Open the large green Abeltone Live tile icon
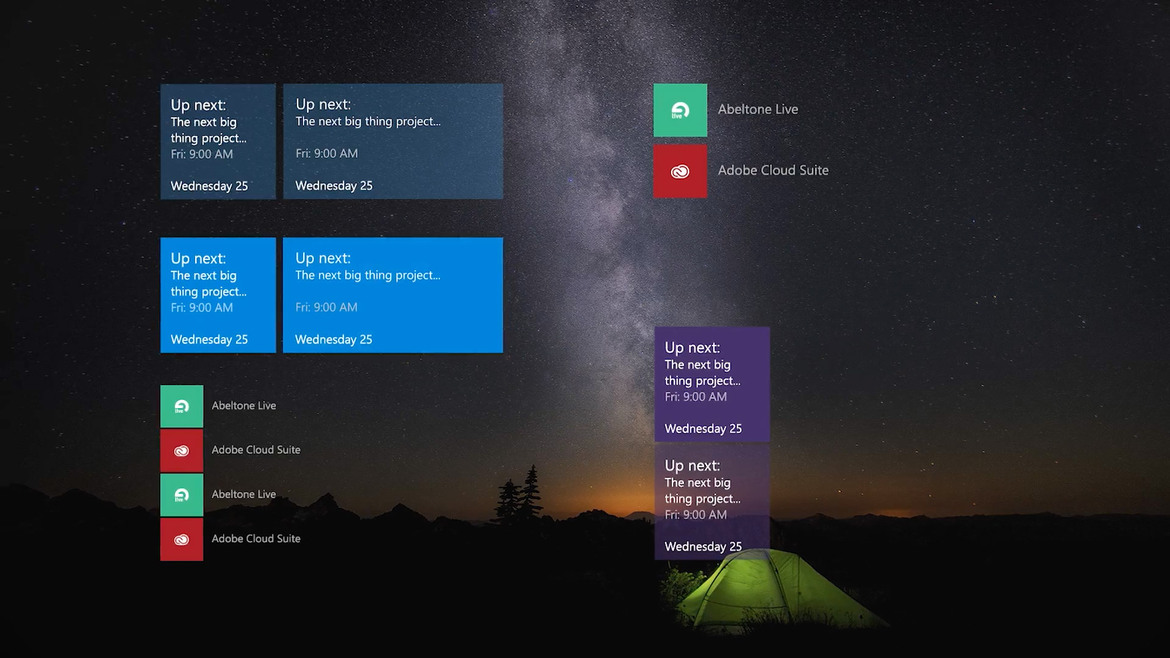The height and width of the screenshot is (658, 1170). [x=680, y=110]
